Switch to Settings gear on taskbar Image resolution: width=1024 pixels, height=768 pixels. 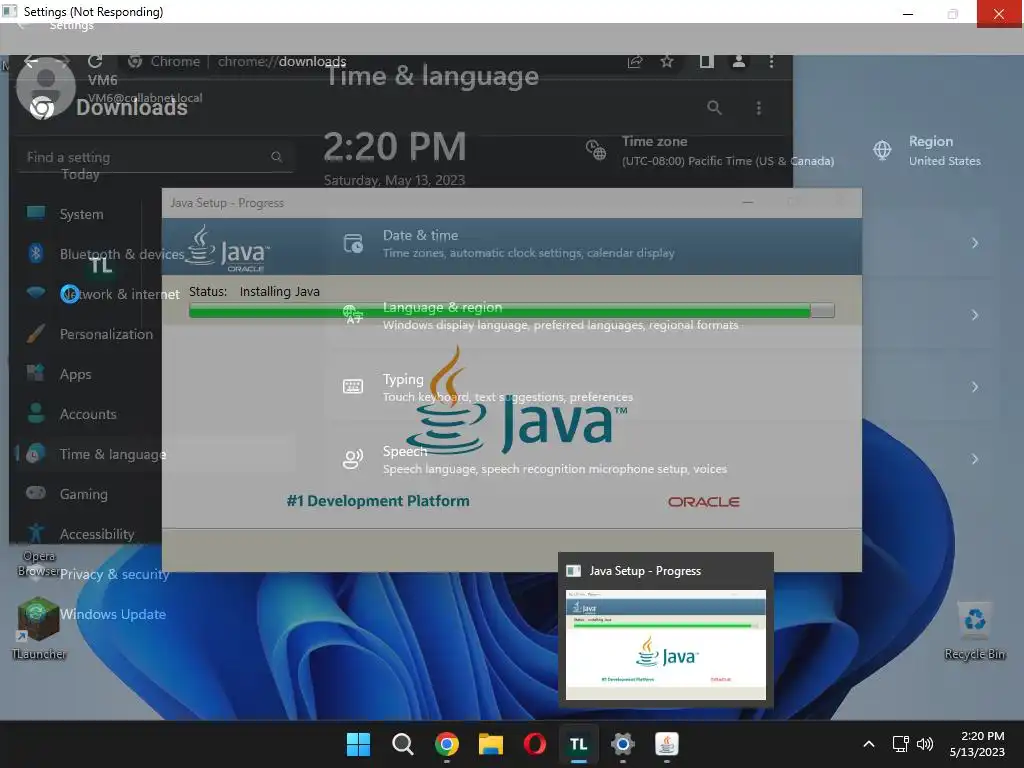622,744
